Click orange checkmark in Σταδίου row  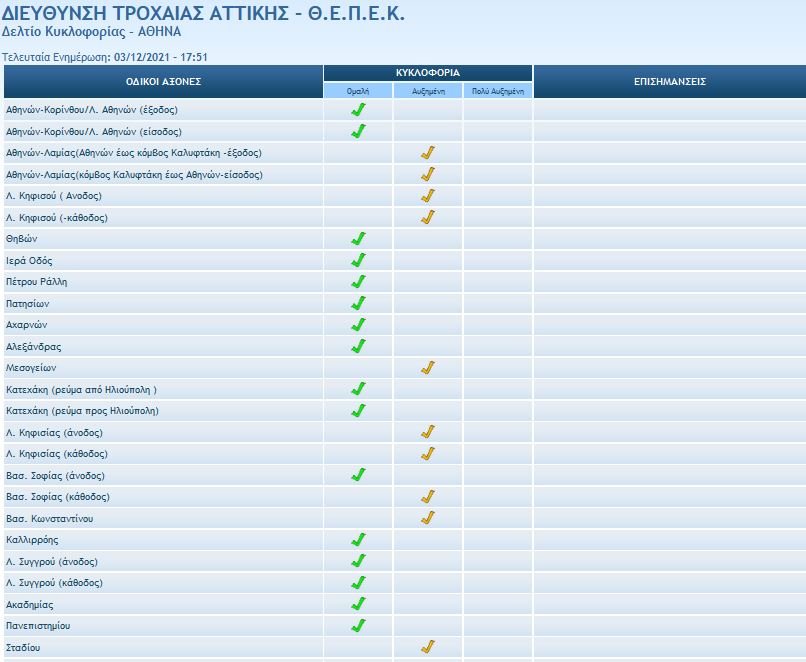pyautogui.click(x=428, y=647)
